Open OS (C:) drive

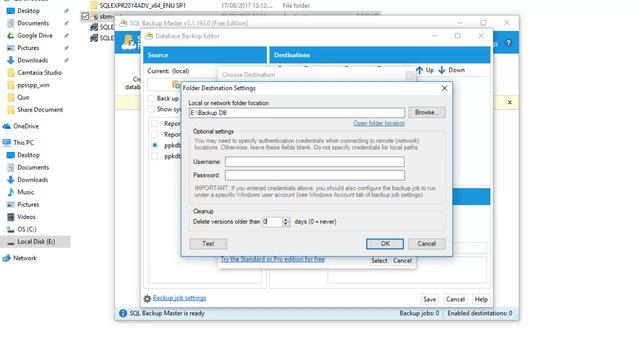(27, 229)
